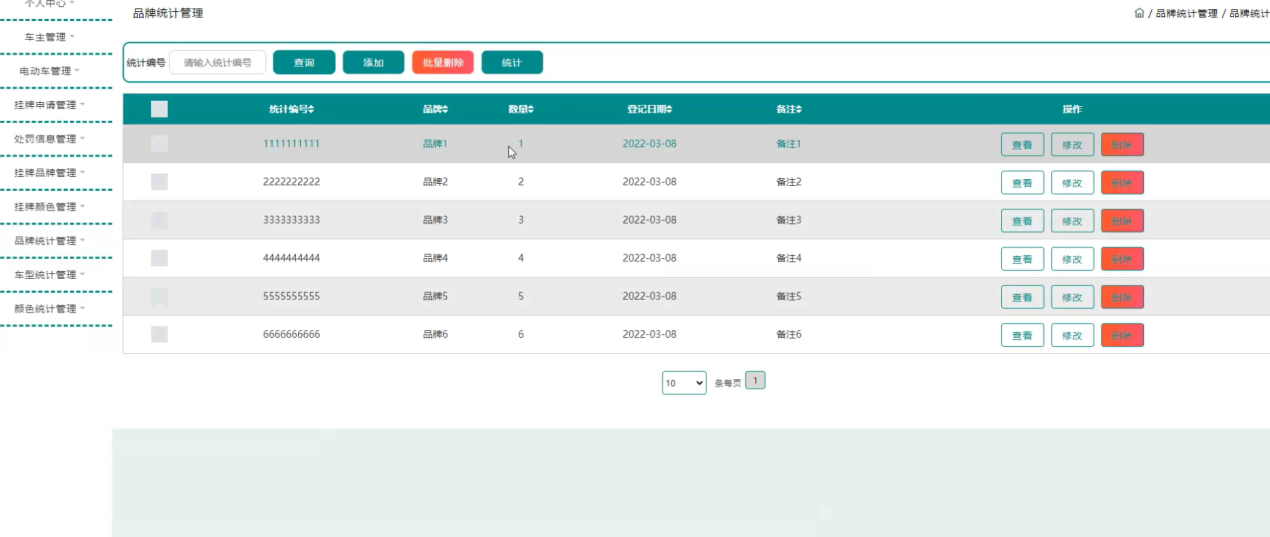Click the 6666666666 cell
Screen dimensions: 1270x537
click(291, 334)
